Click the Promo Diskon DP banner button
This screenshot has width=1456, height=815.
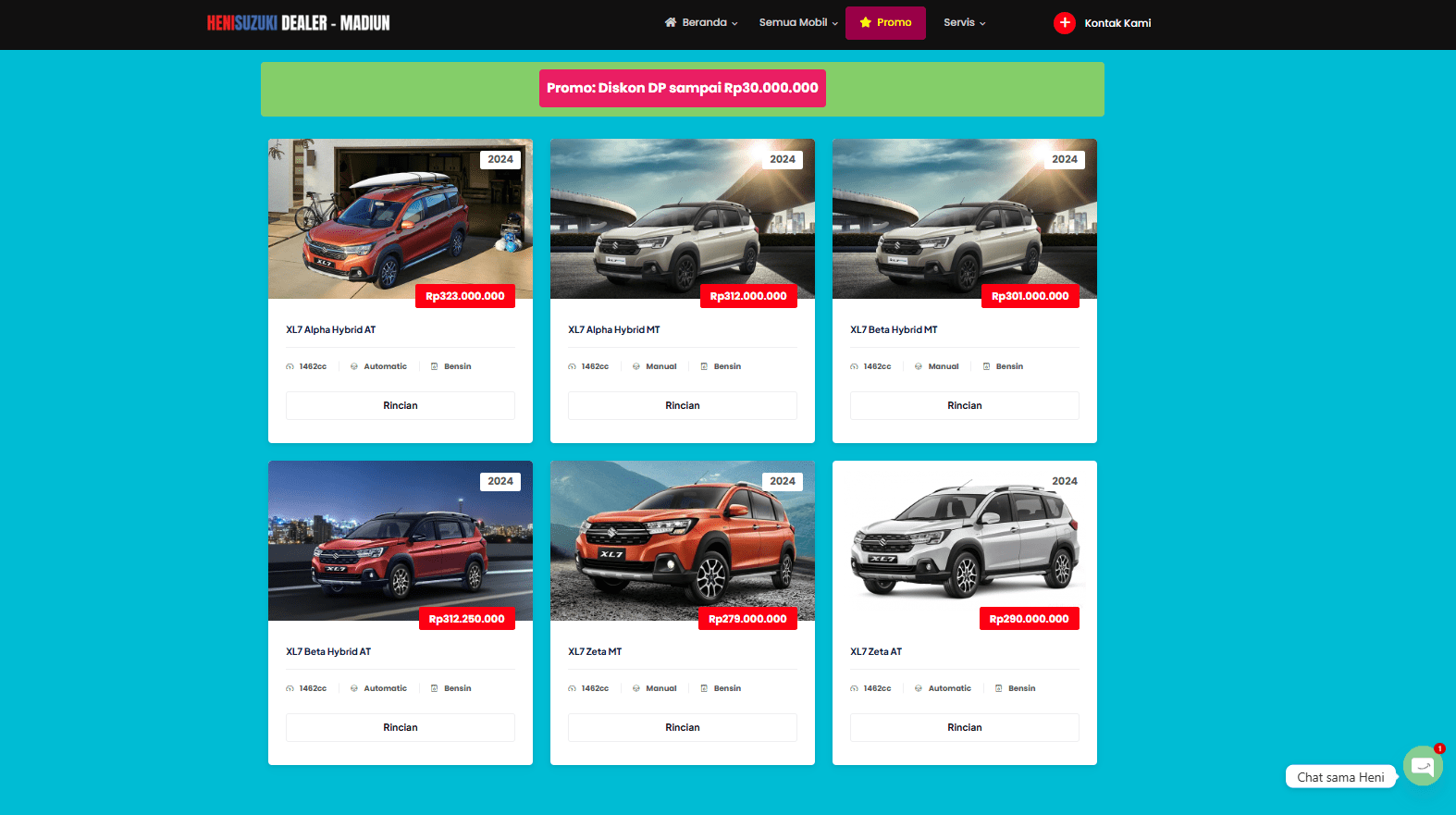click(683, 88)
